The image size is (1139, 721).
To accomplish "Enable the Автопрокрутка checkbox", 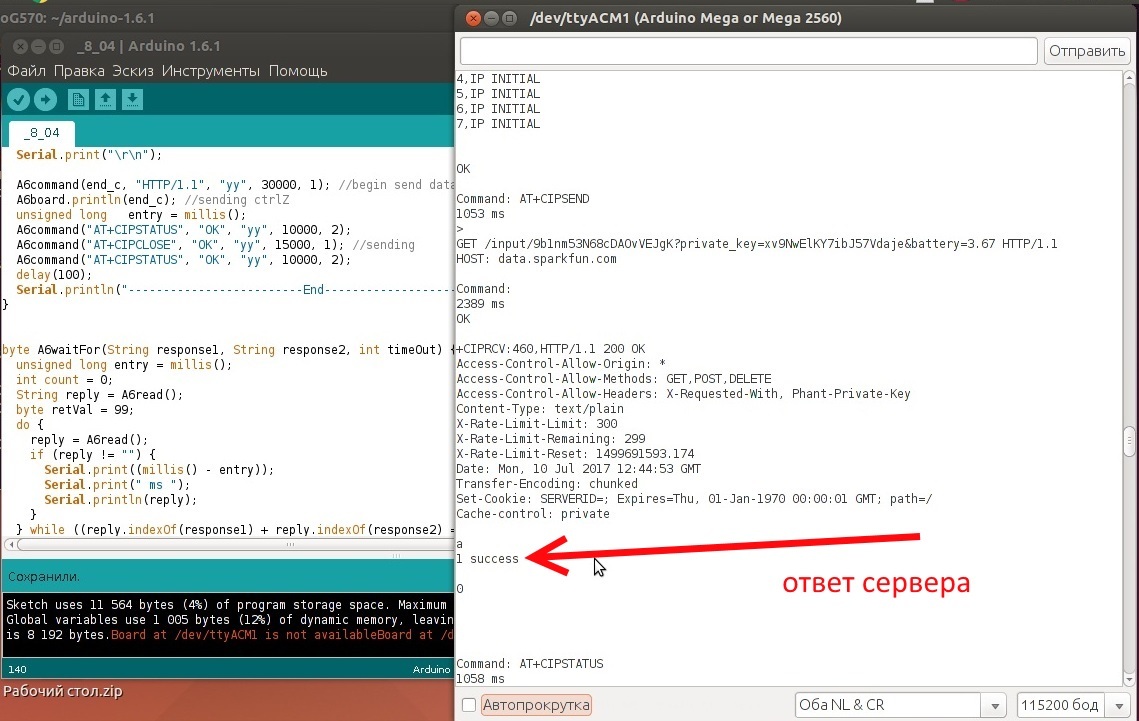I will (x=469, y=705).
